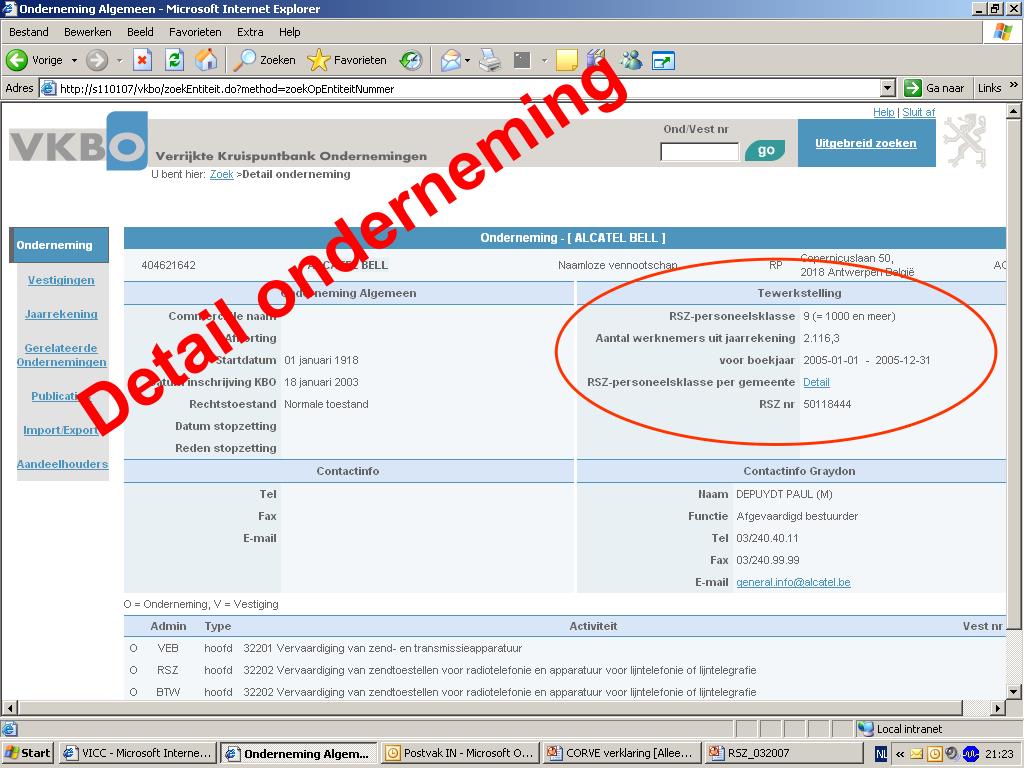Open the Bewerken menu
1024x768 pixels.
click(88, 32)
